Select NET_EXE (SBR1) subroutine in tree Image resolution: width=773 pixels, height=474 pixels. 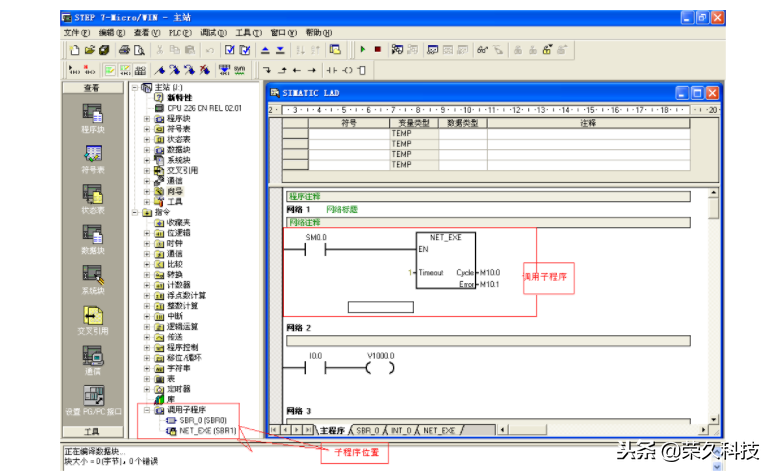(208, 431)
